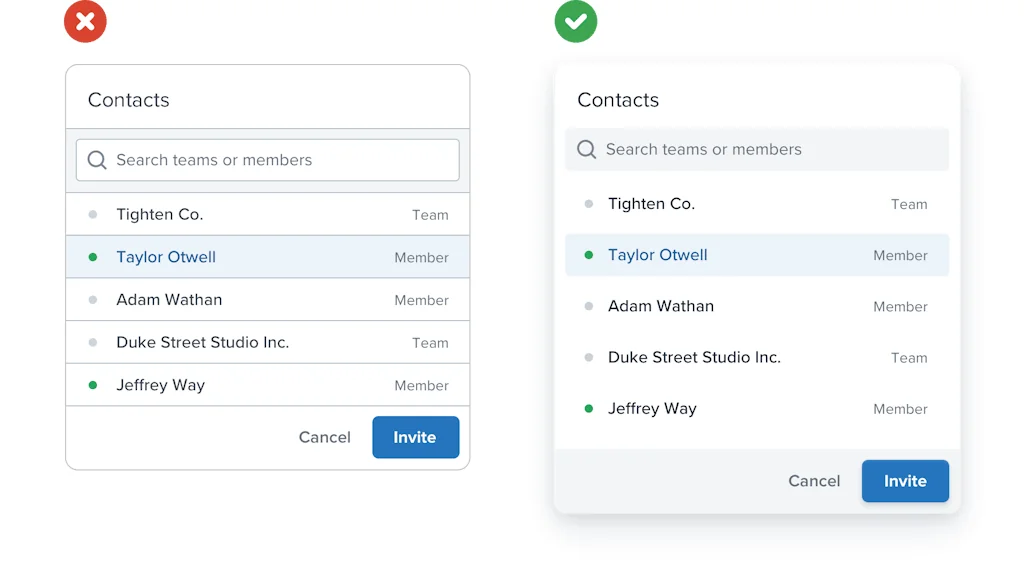Click the Member label beside Adam Wathan
This screenshot has width=1024, height=576.
pos(421,300)
